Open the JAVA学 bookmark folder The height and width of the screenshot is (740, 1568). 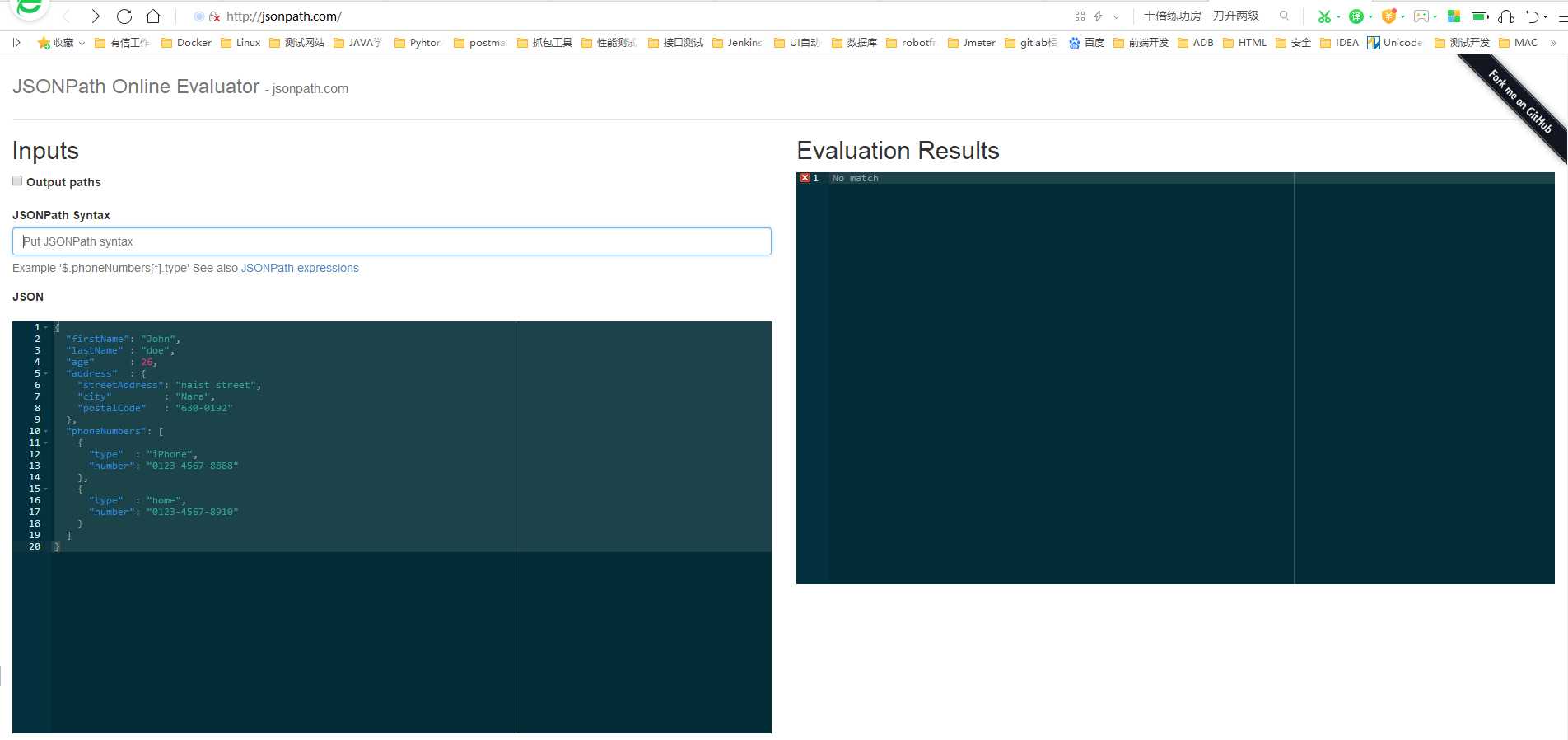[x=357, y=43]
